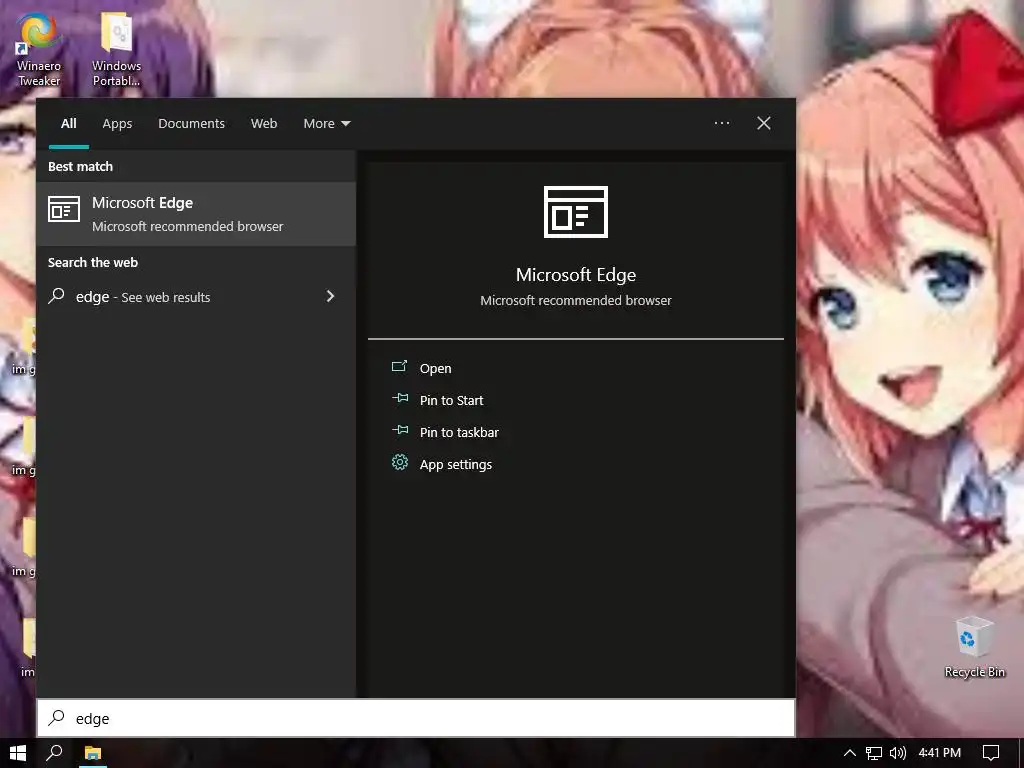
Task: Switch to the Web tab
Action: point(264,123)
